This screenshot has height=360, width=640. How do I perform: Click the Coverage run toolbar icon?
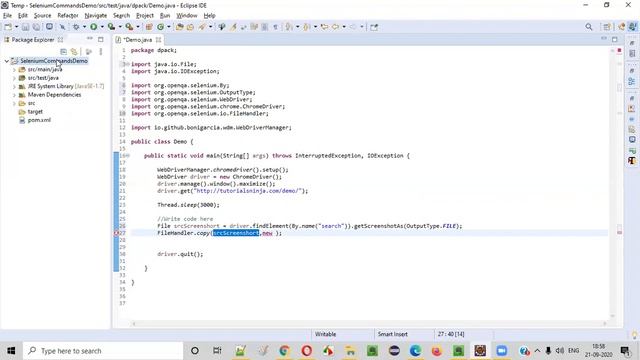click(111, 27)
